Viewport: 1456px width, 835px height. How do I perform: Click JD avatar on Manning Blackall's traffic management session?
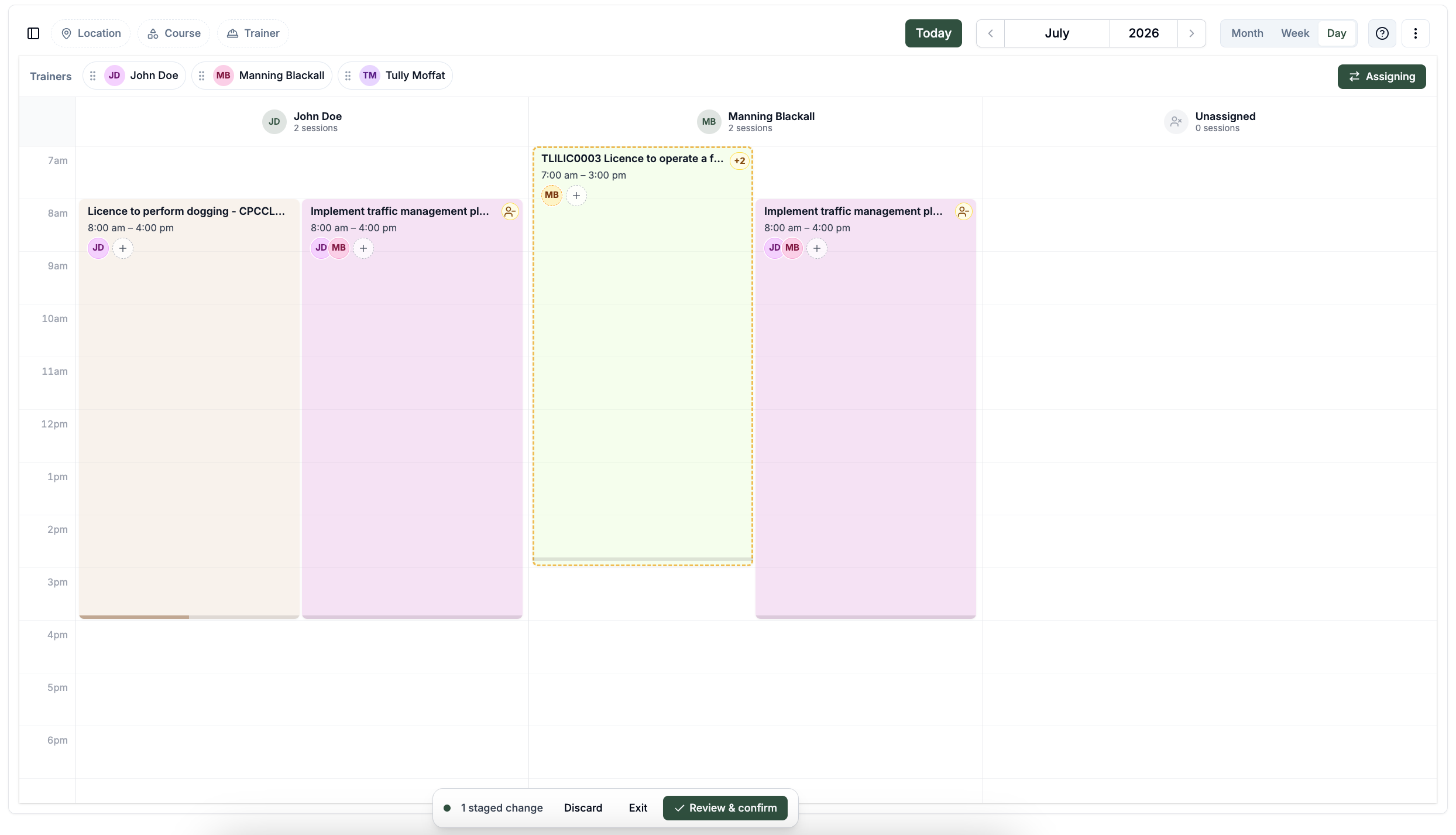point(774,248)
